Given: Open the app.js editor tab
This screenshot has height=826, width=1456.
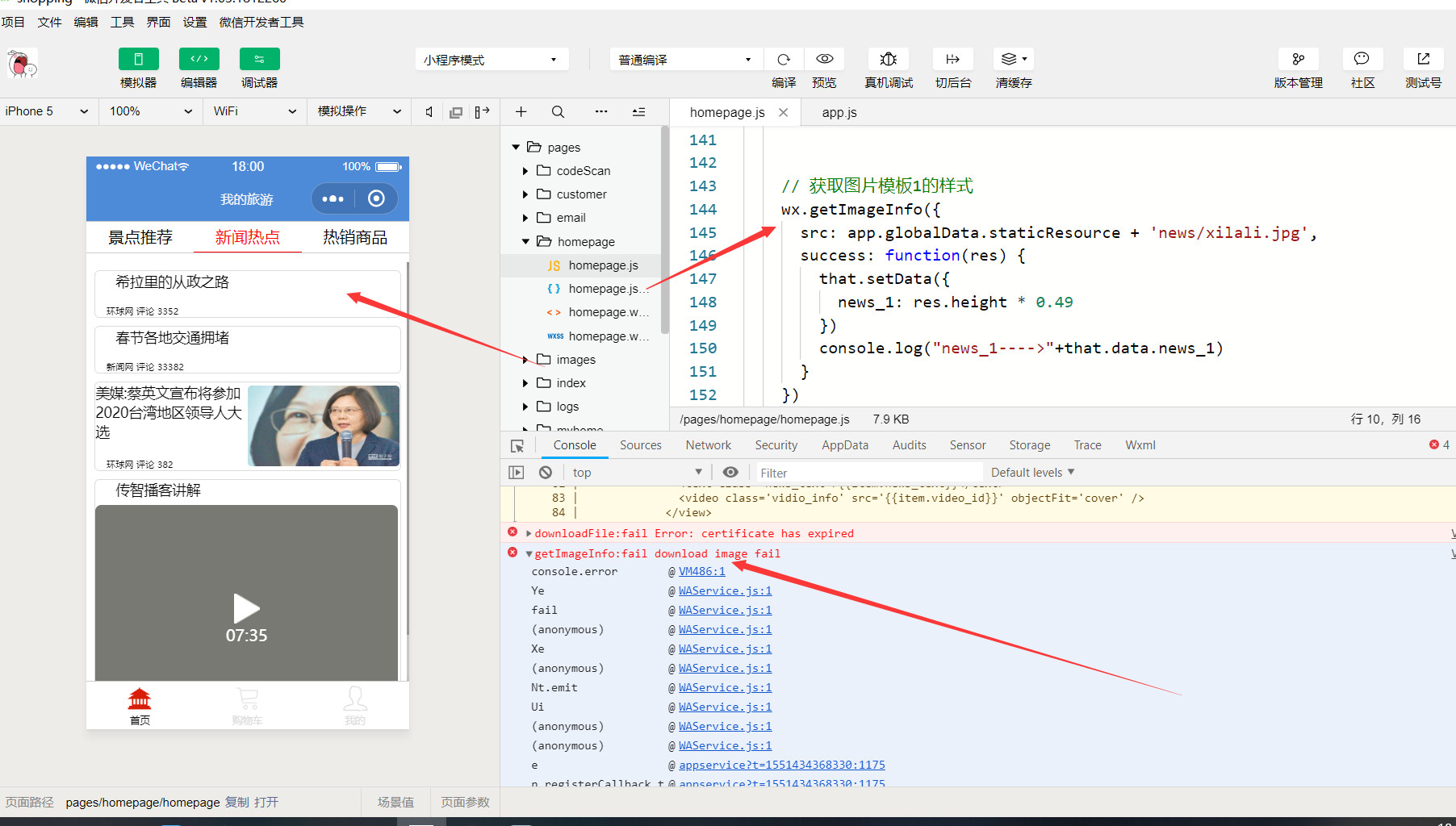Looking at the screenshot, I should coord(839,113).
